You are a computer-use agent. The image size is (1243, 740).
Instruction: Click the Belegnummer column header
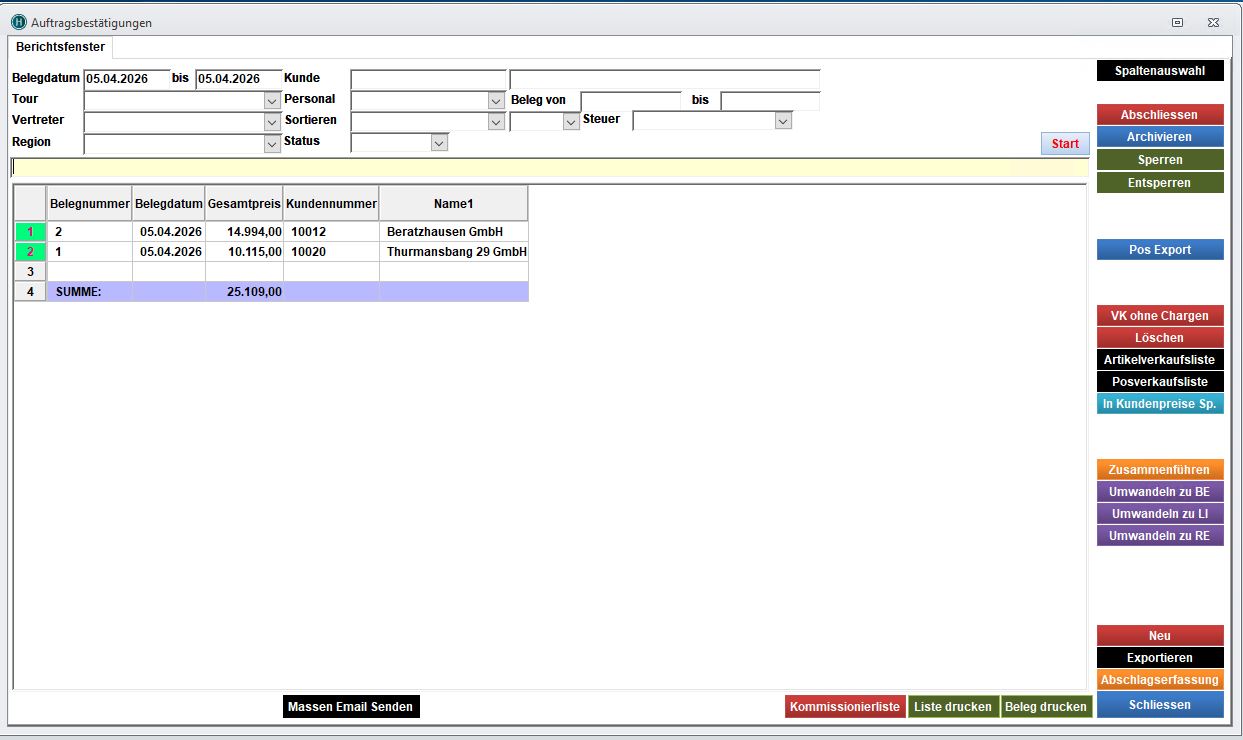[x=90, y=204]
